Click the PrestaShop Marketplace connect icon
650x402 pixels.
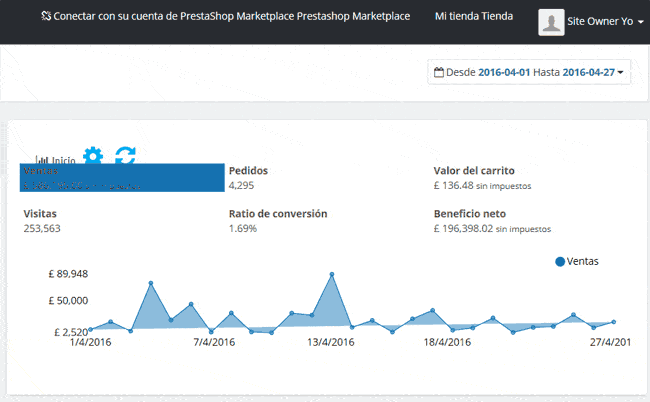[46, 16]
